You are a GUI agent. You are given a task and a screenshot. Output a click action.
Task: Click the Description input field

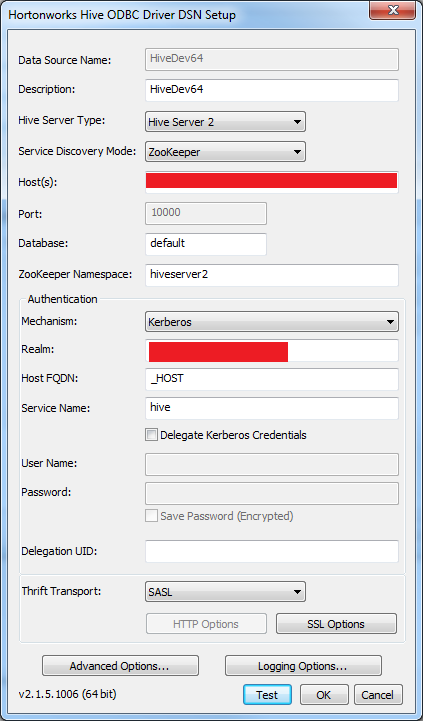pos(272,90)
